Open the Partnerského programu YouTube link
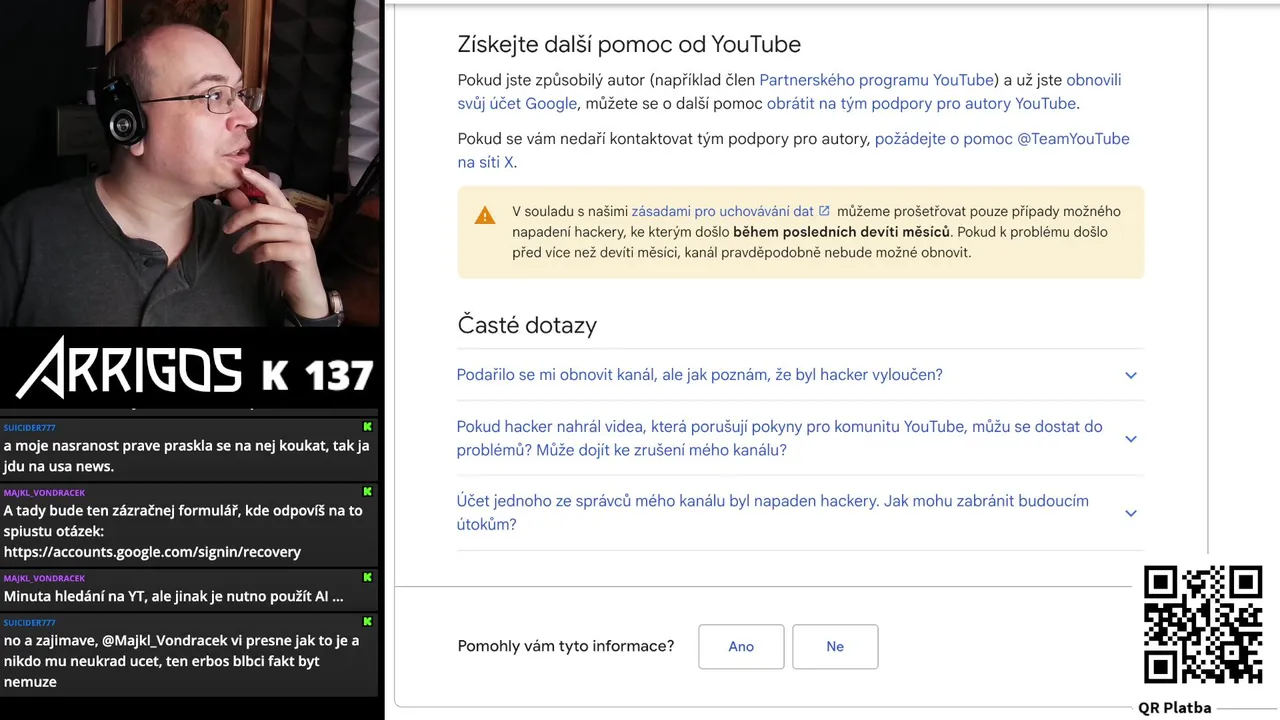The height and width of the screenshot is (720, 1280). (x=876, y=80)
